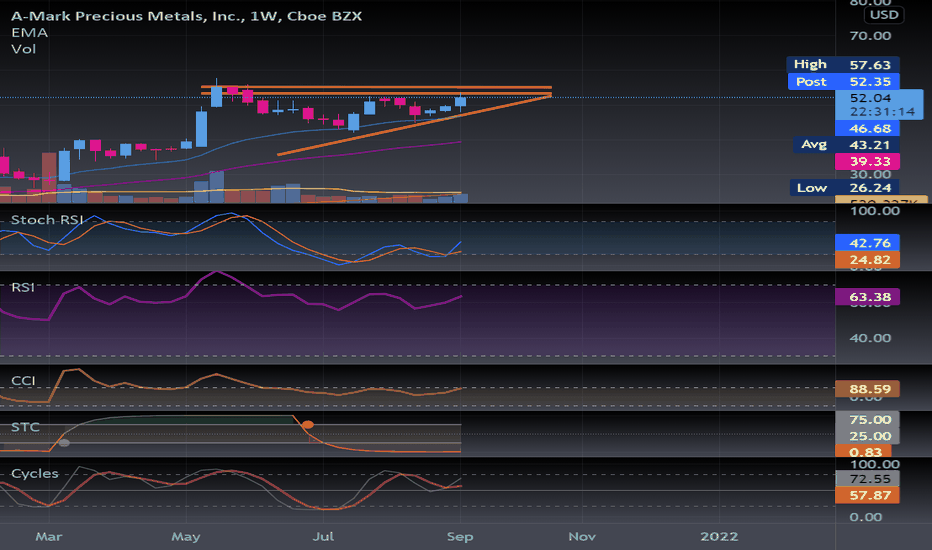Click the Mar date on time axis
The width and height of the screenshot is (932, 550).
point(49,537)
